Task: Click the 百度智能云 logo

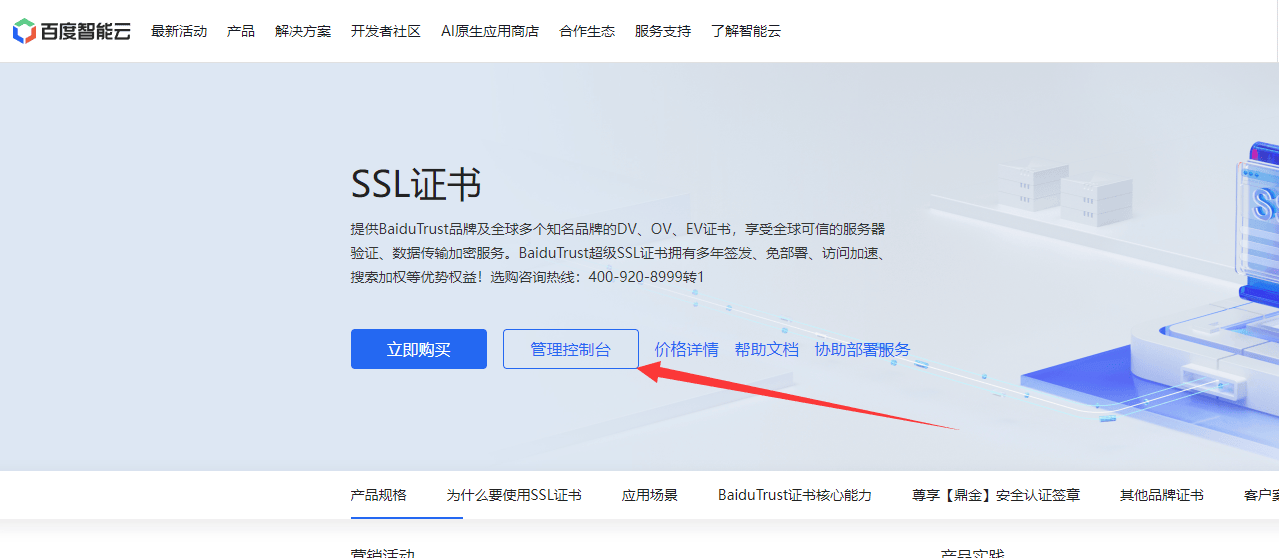Action: [x=71, y=31]
